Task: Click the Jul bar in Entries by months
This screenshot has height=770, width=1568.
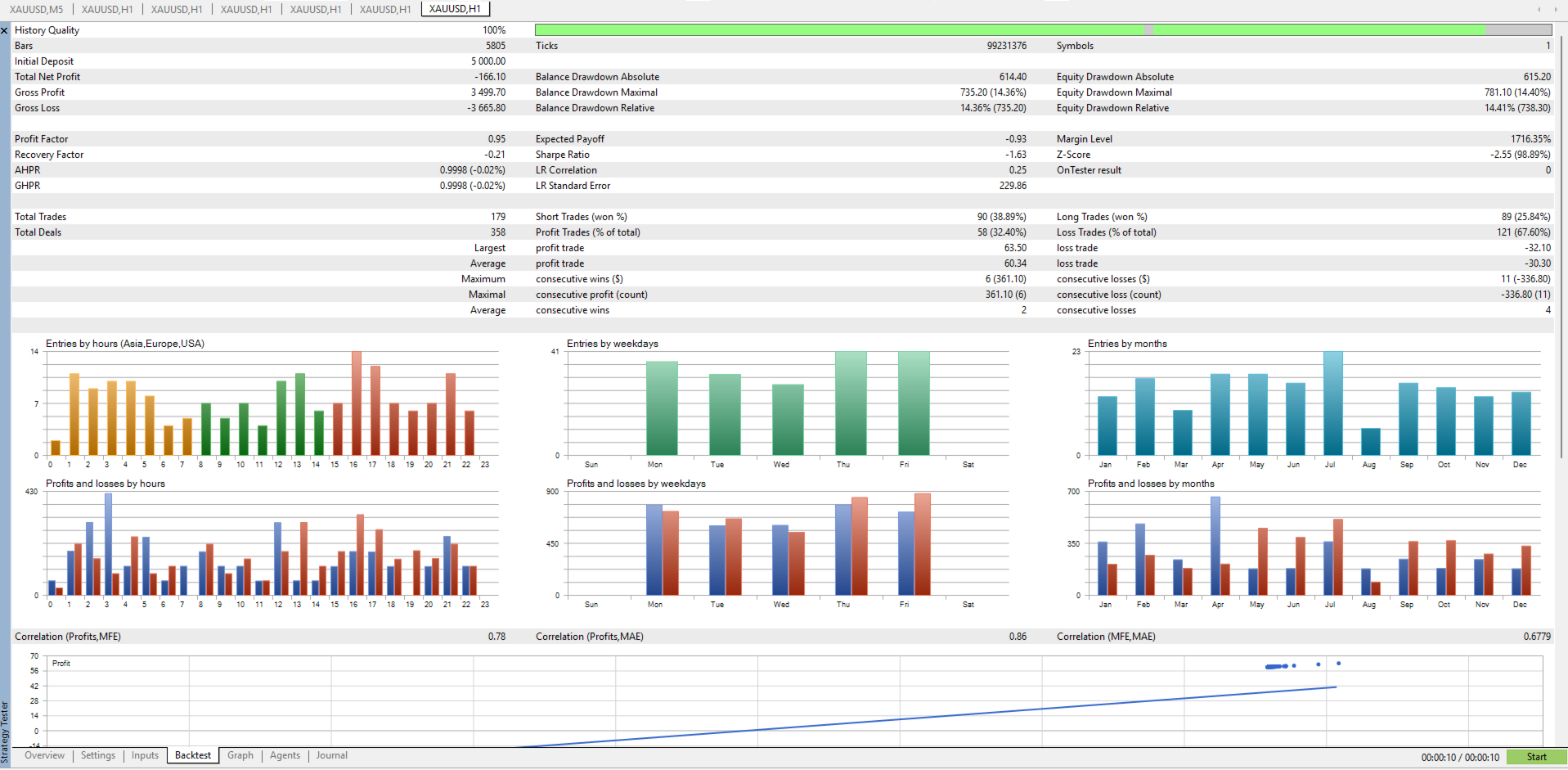Action: coord(1333,403)
